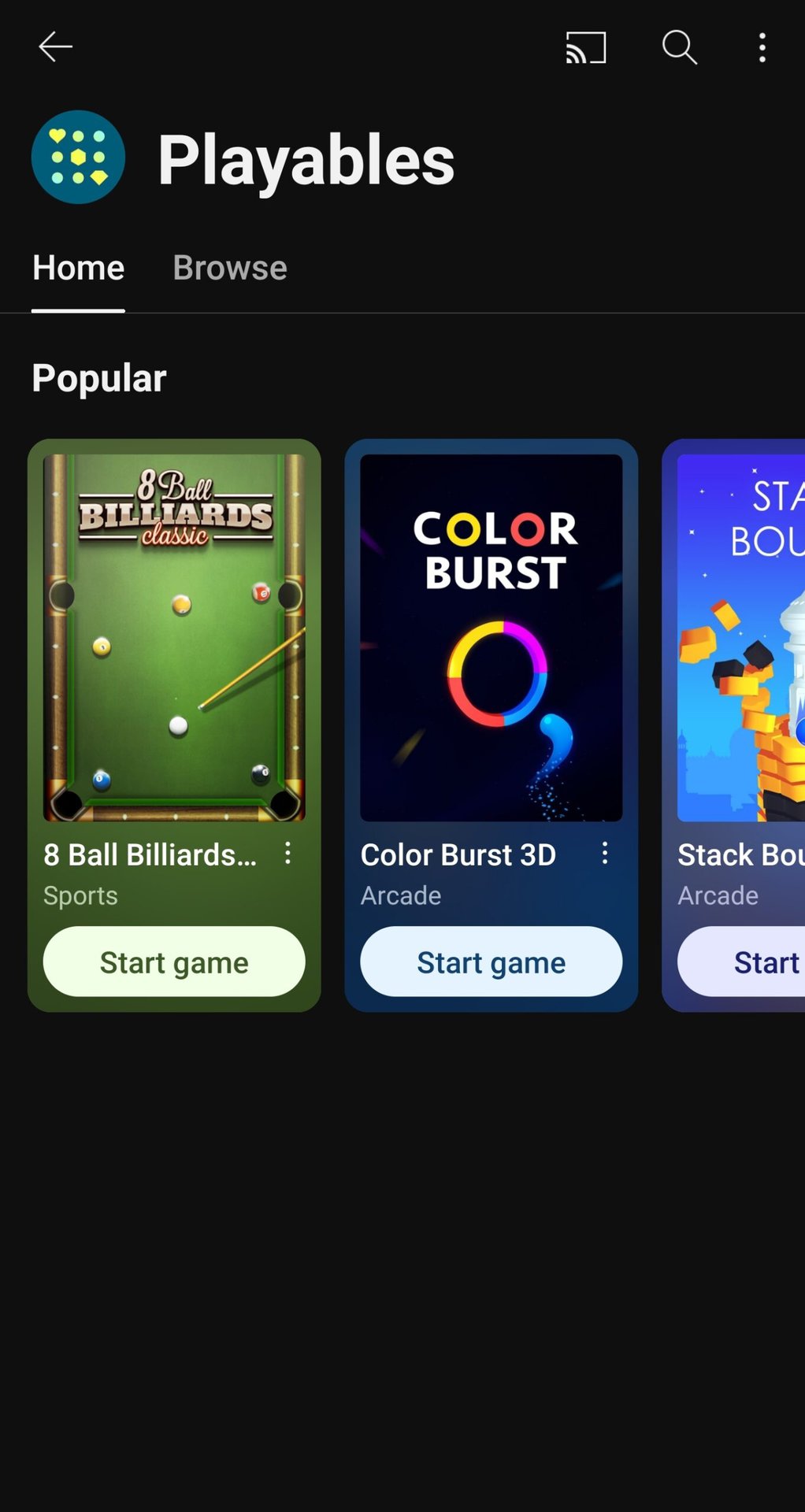Open options for 8 Ball Billiards

click(x=288, y=853)
